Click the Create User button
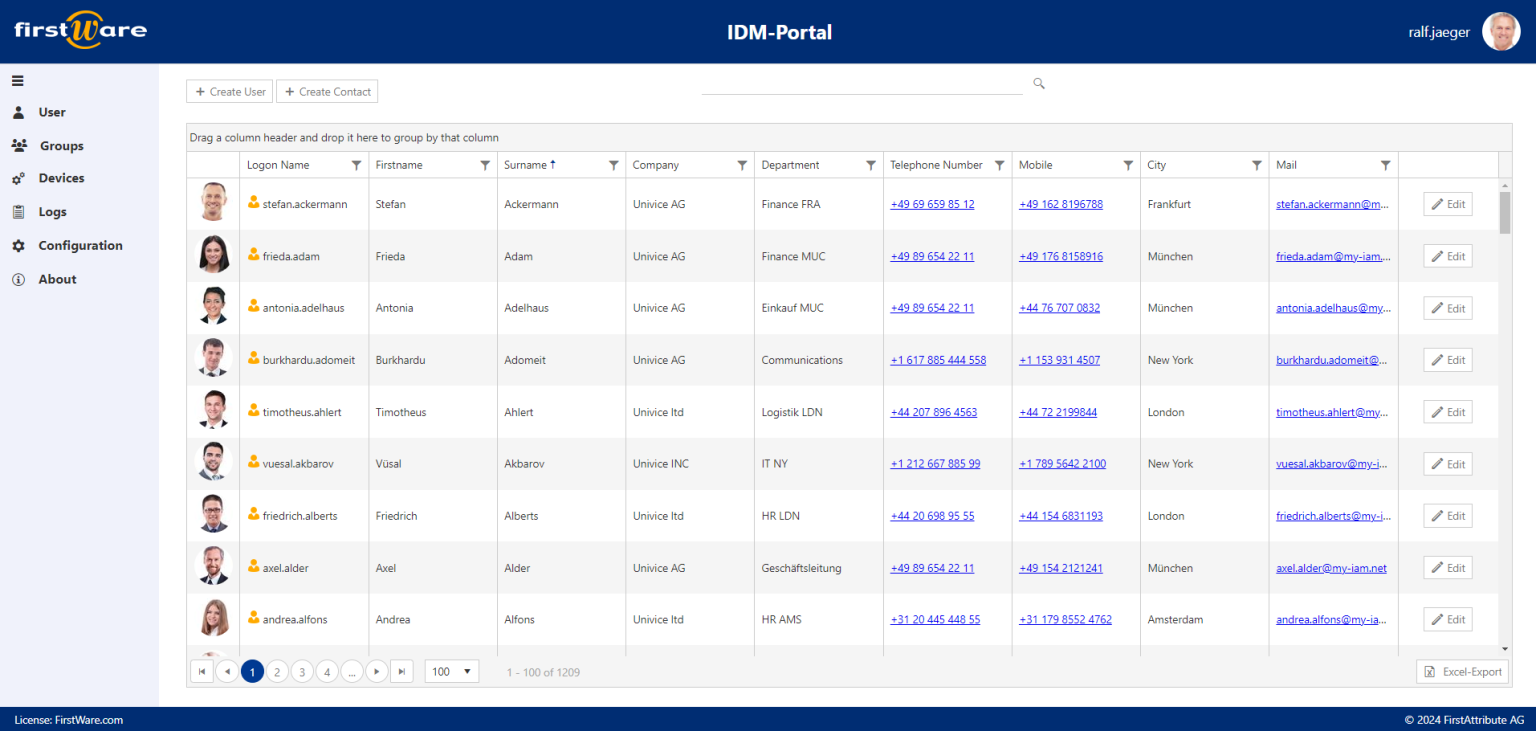The image size is (1536, 731). click(x=229, y=92)
